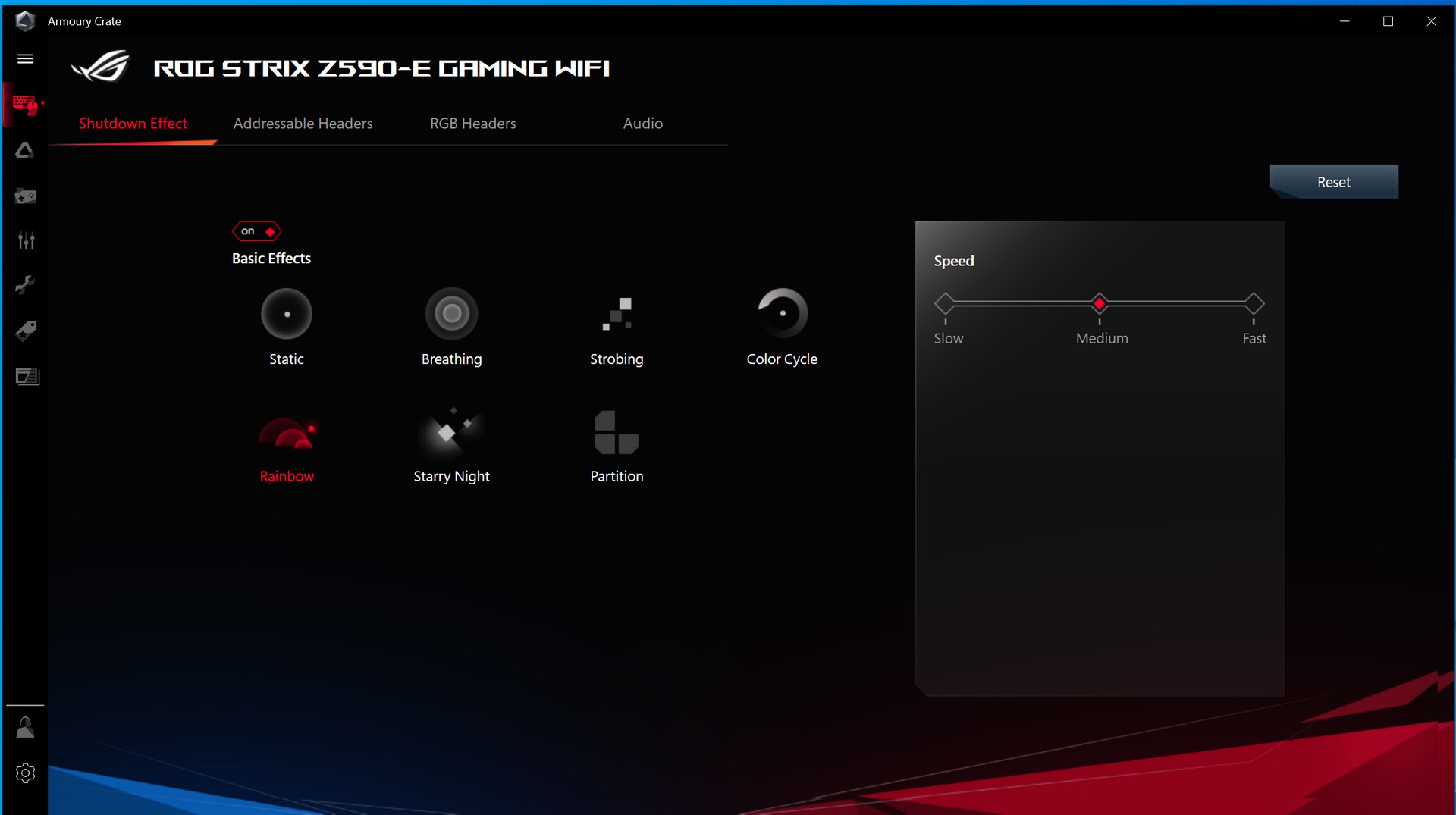Click the Reset button

(x=1334, y=182)
